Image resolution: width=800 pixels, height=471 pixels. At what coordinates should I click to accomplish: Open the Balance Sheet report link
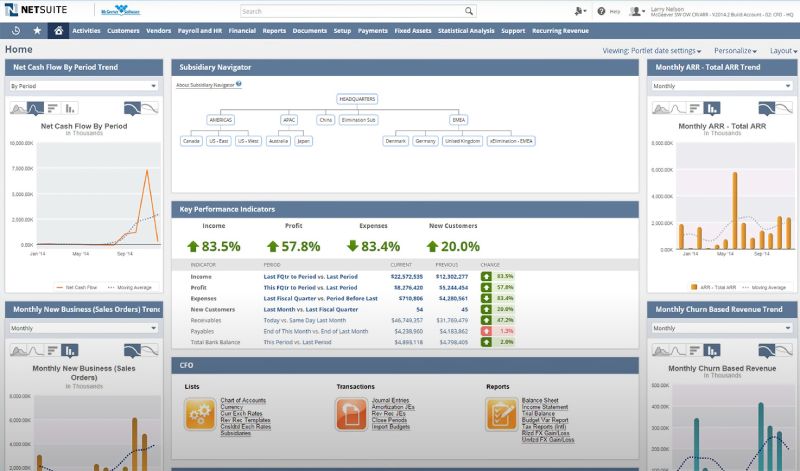[x=540, y=401]
